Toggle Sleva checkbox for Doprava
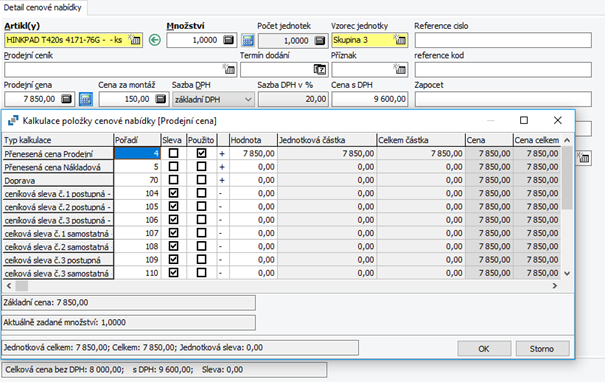 pyautogui.click(x=174, y=180)
